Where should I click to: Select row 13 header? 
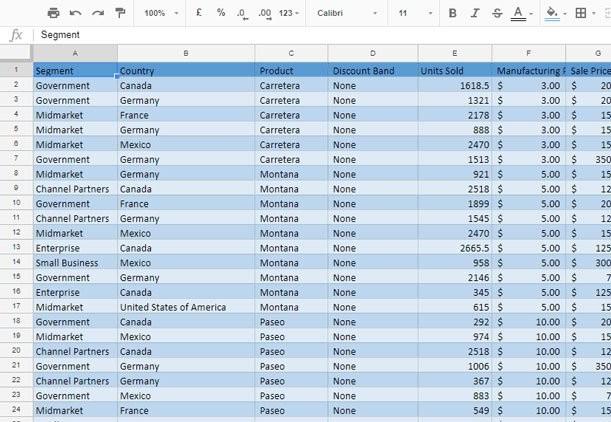pyautogui.click(x=16, y=247)
